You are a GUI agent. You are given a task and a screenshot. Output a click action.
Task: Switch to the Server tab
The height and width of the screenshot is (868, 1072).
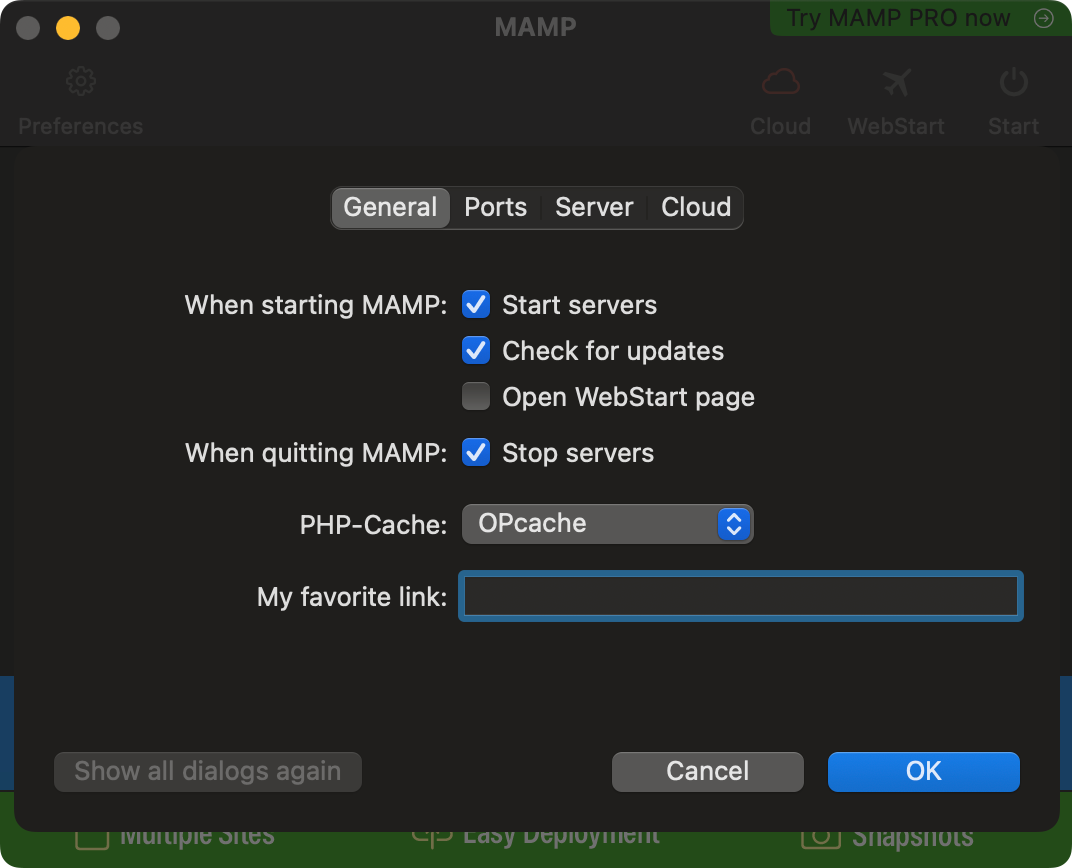coord(594,208)
